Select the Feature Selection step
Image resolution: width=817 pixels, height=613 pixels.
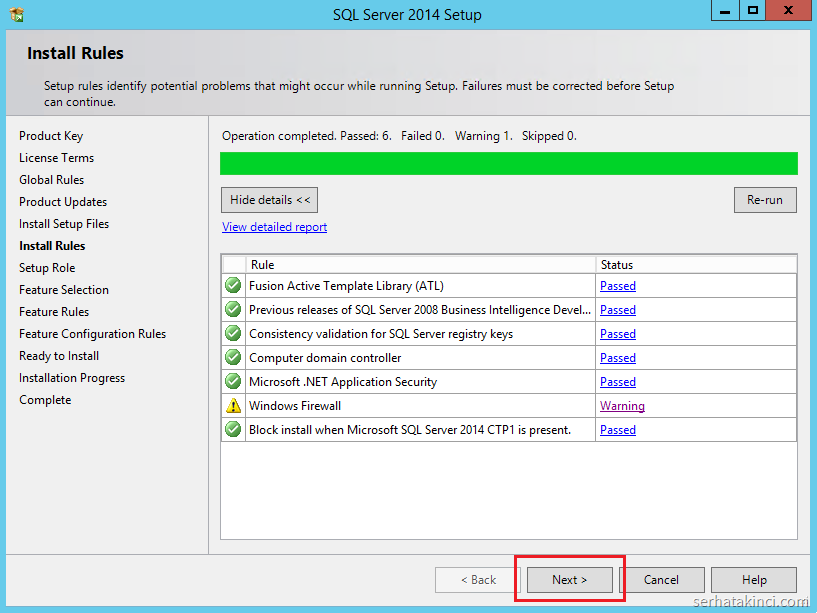coord(64,290)
